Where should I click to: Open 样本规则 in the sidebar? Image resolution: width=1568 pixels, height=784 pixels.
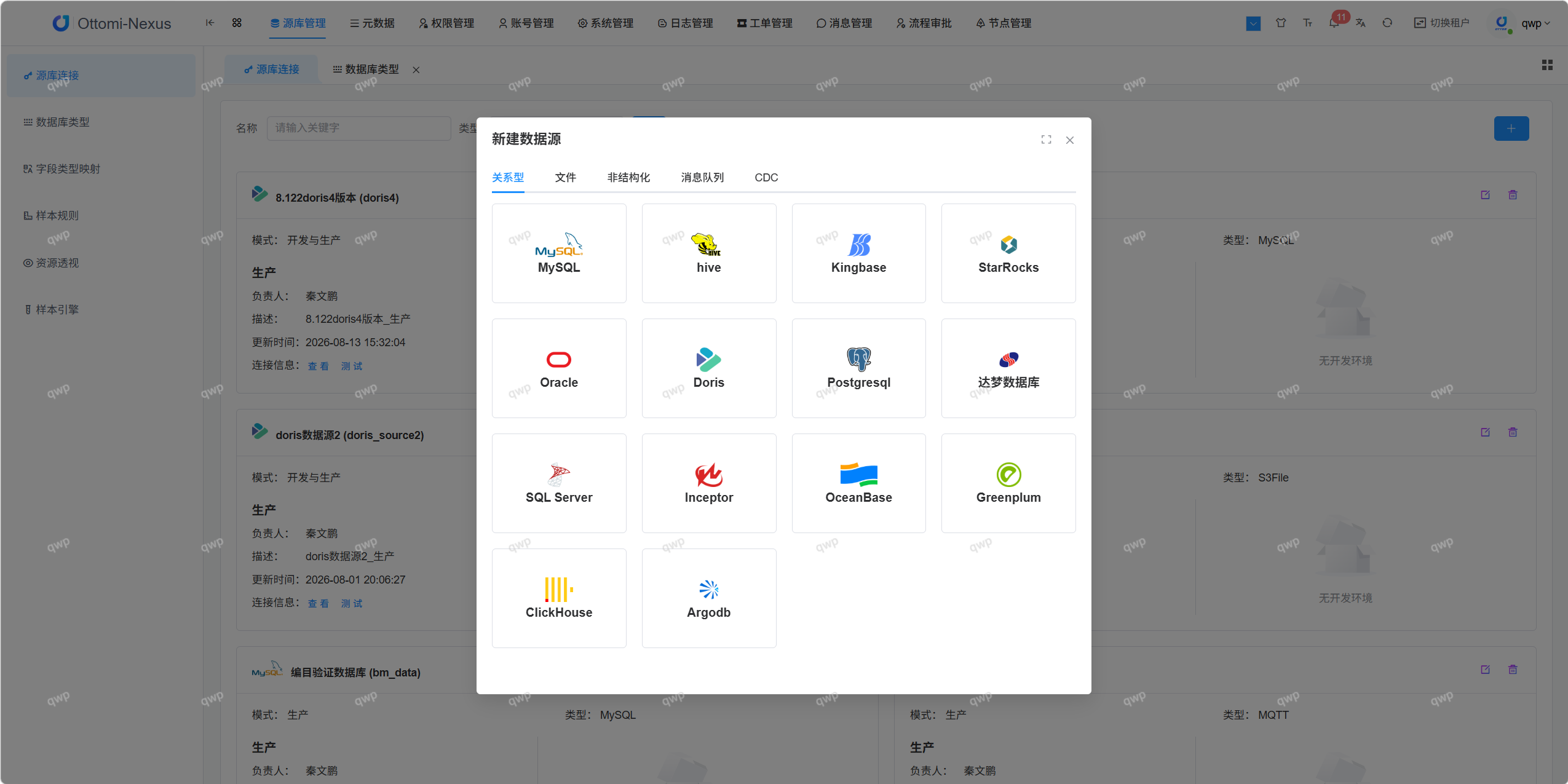(101, 216)
